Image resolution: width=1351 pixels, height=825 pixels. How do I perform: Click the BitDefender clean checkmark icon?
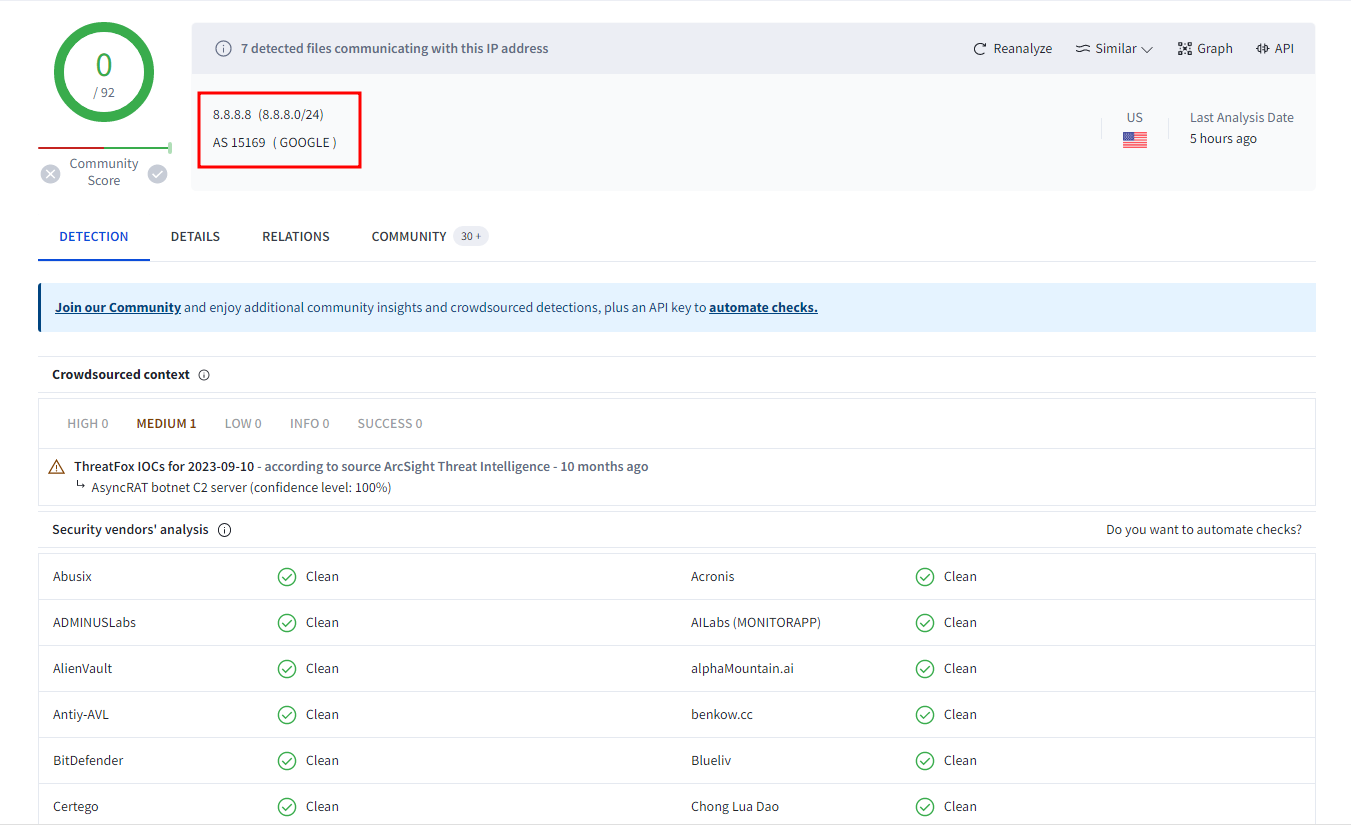coord(287,761)
